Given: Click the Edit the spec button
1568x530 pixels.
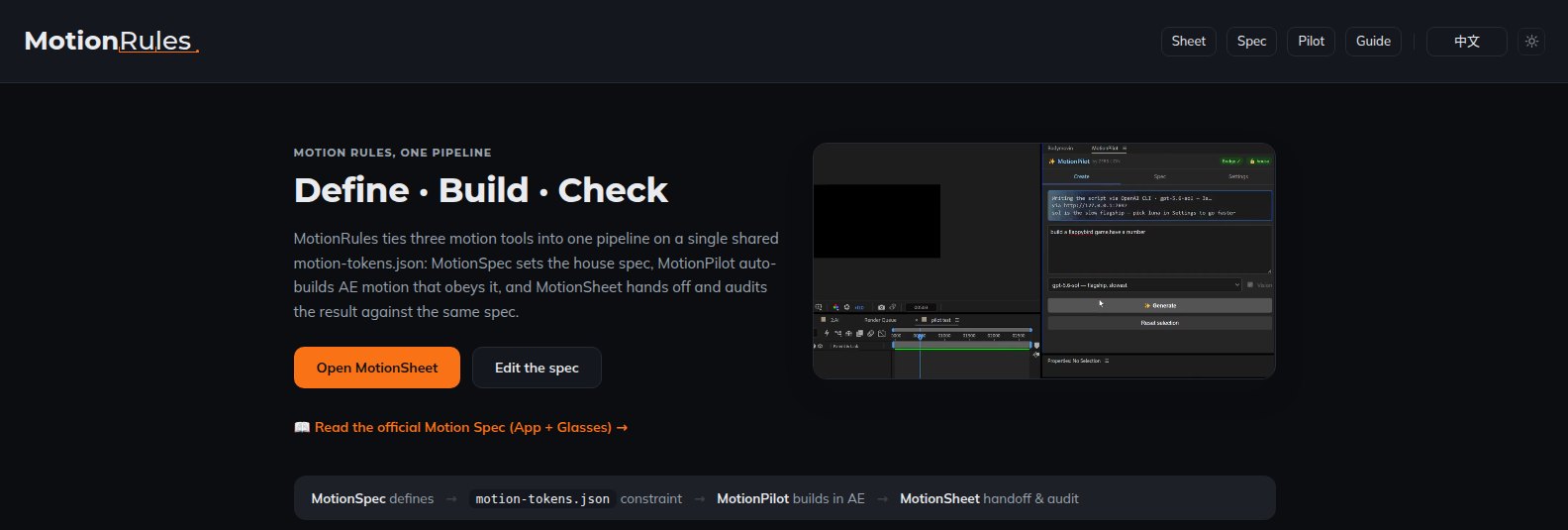Looking at the screenshot, I should 537,368.
